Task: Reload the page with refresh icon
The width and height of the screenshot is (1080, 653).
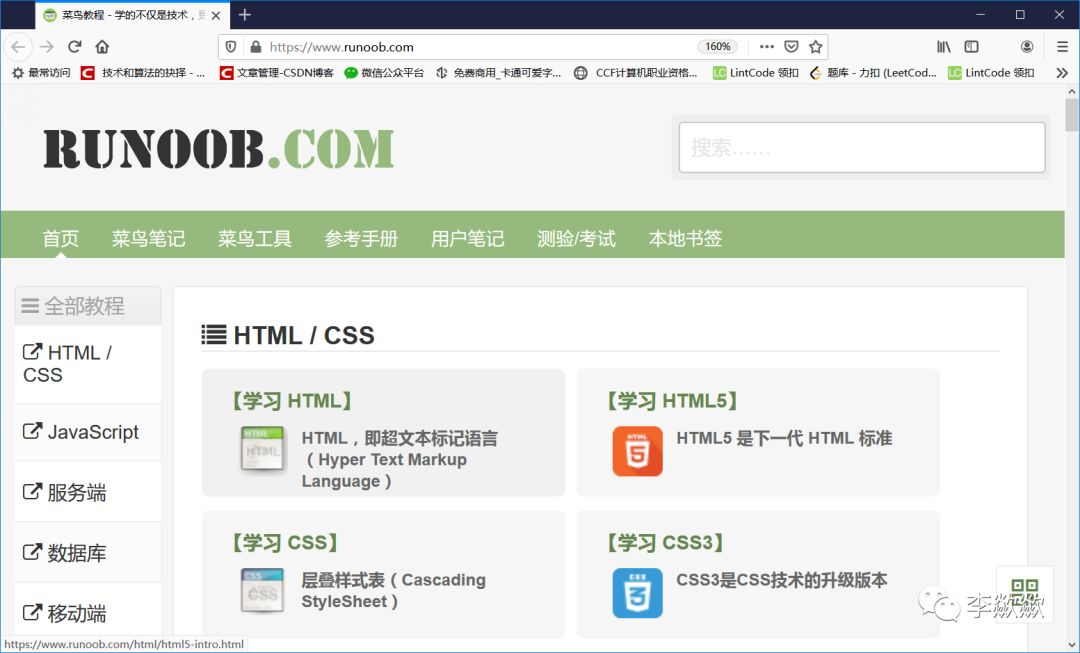Action: click(x=74, y=47)
